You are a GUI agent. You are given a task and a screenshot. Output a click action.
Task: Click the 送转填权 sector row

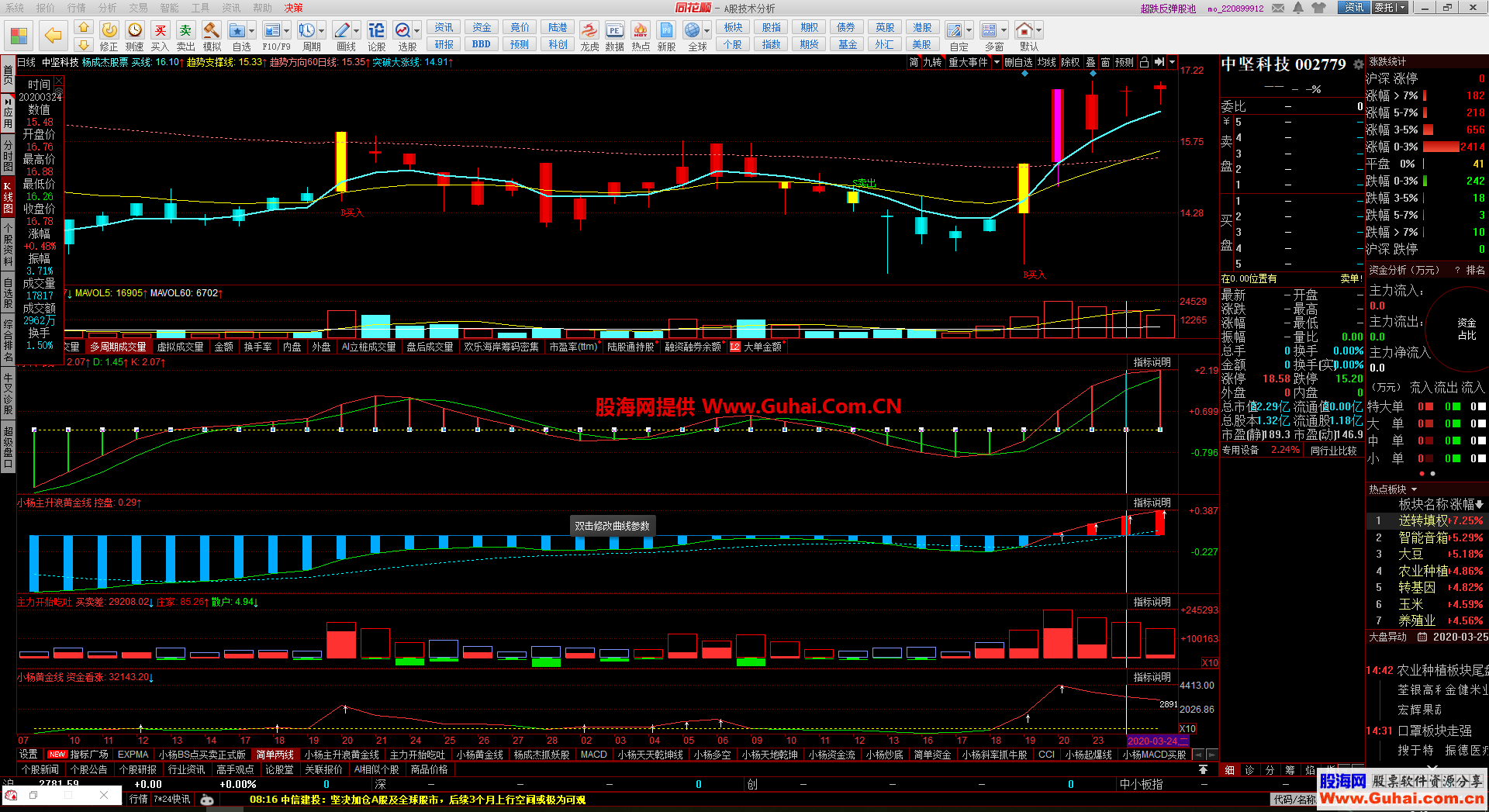pyautogui.click(x=1425, y=520)
